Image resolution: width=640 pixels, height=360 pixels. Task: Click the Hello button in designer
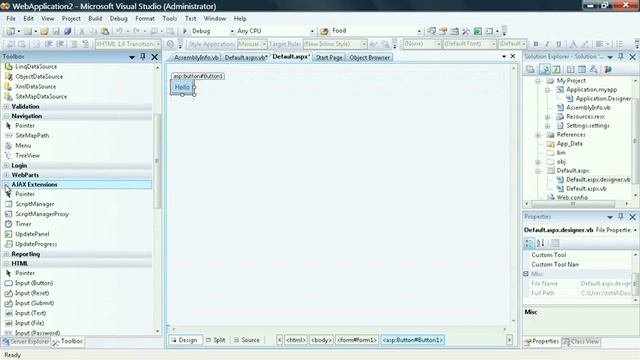[x=182, y=87]
